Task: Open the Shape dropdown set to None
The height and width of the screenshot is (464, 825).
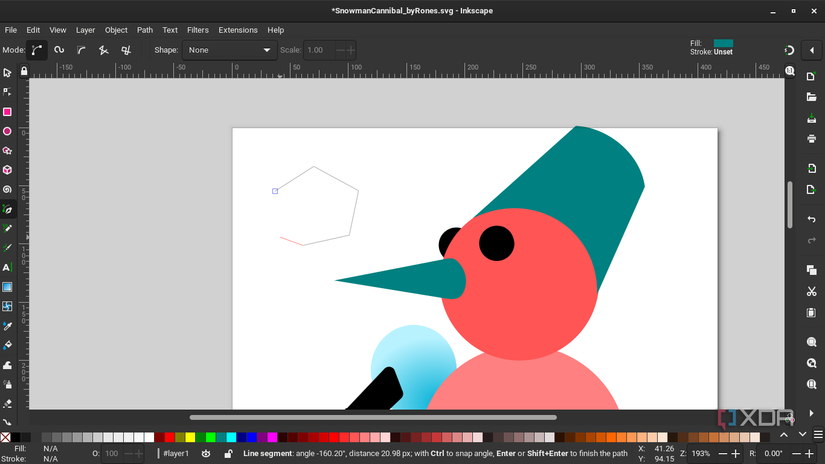Action: (229, 50)
